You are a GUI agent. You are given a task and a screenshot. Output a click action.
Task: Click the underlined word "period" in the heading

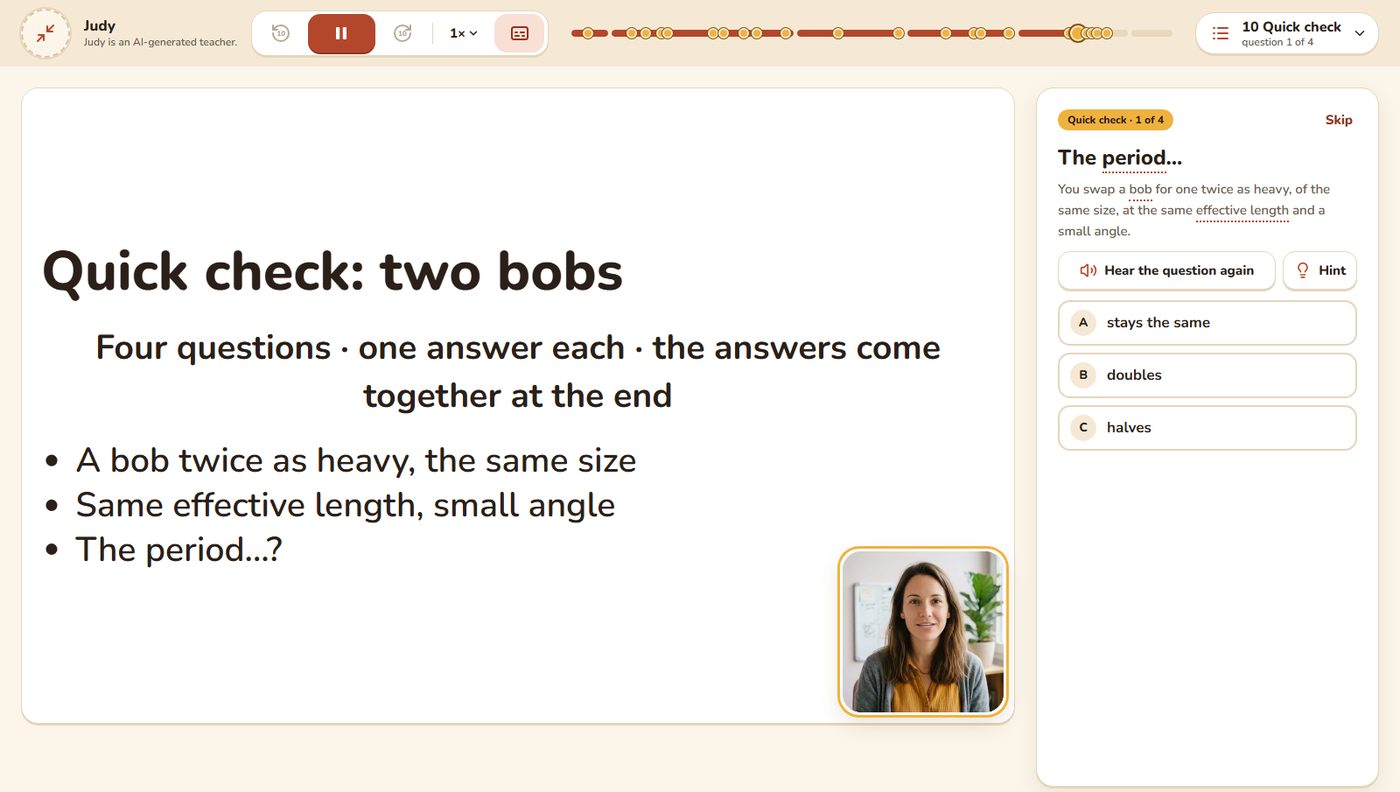tap(1134, 158)
